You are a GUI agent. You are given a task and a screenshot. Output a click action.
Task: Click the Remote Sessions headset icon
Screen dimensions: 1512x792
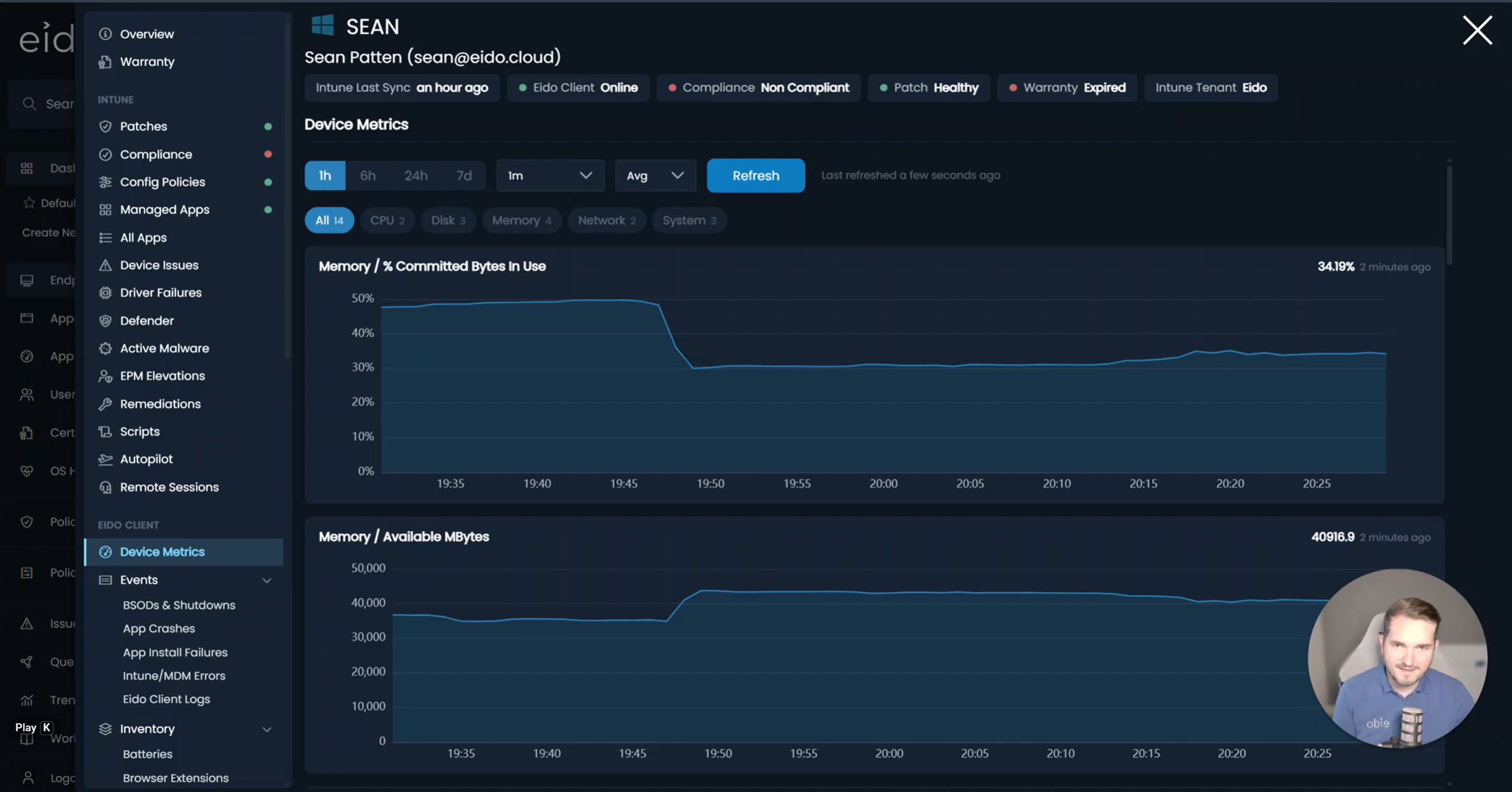pos(105,487)
